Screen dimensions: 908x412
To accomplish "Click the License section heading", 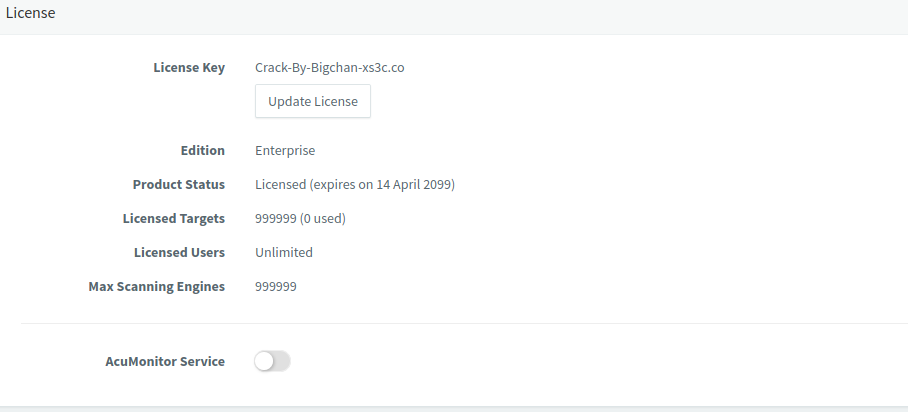I will [31, 13].
